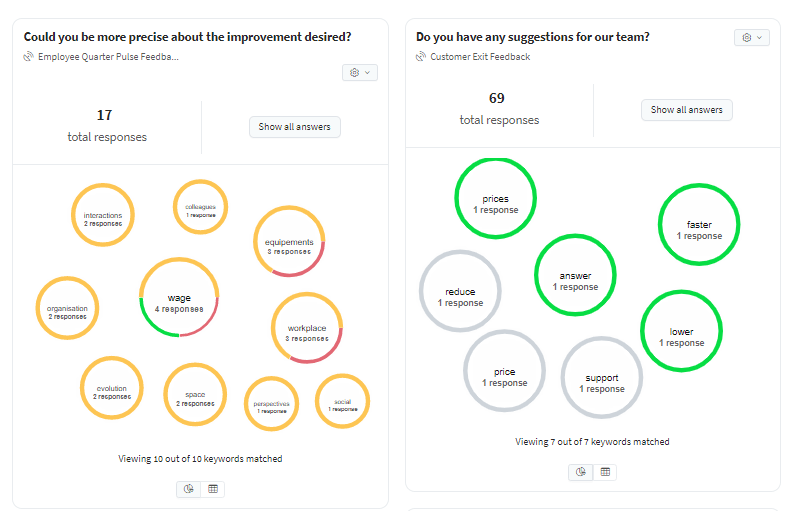Switch left card to table view icon
The image size is (806, 511).
pyautogui.click(x=213, y=489)
